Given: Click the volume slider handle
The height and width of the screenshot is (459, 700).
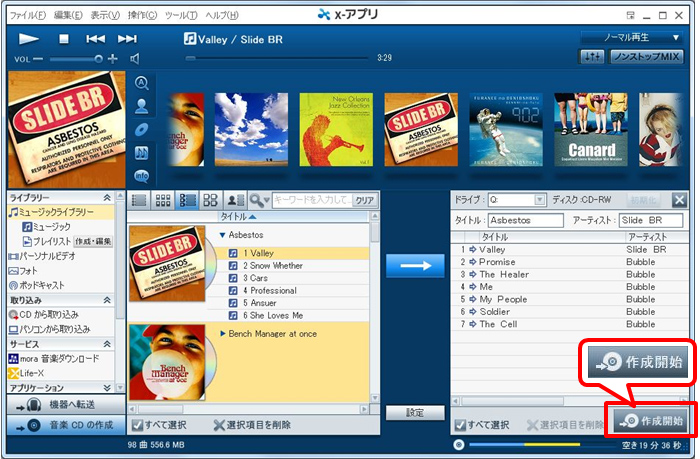Looking at the screenshot, I should tap(98, 59).
